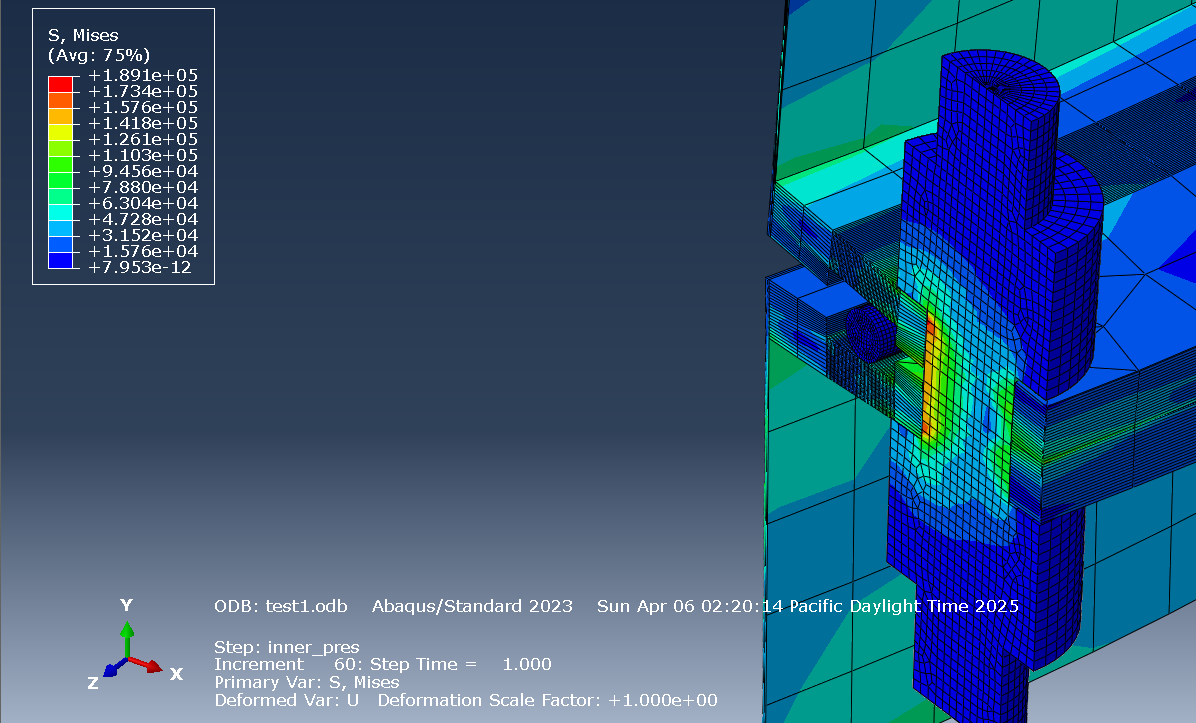Click the legend title 'S, Mises'
This screenshot has width=1196, height=723.
85,34
